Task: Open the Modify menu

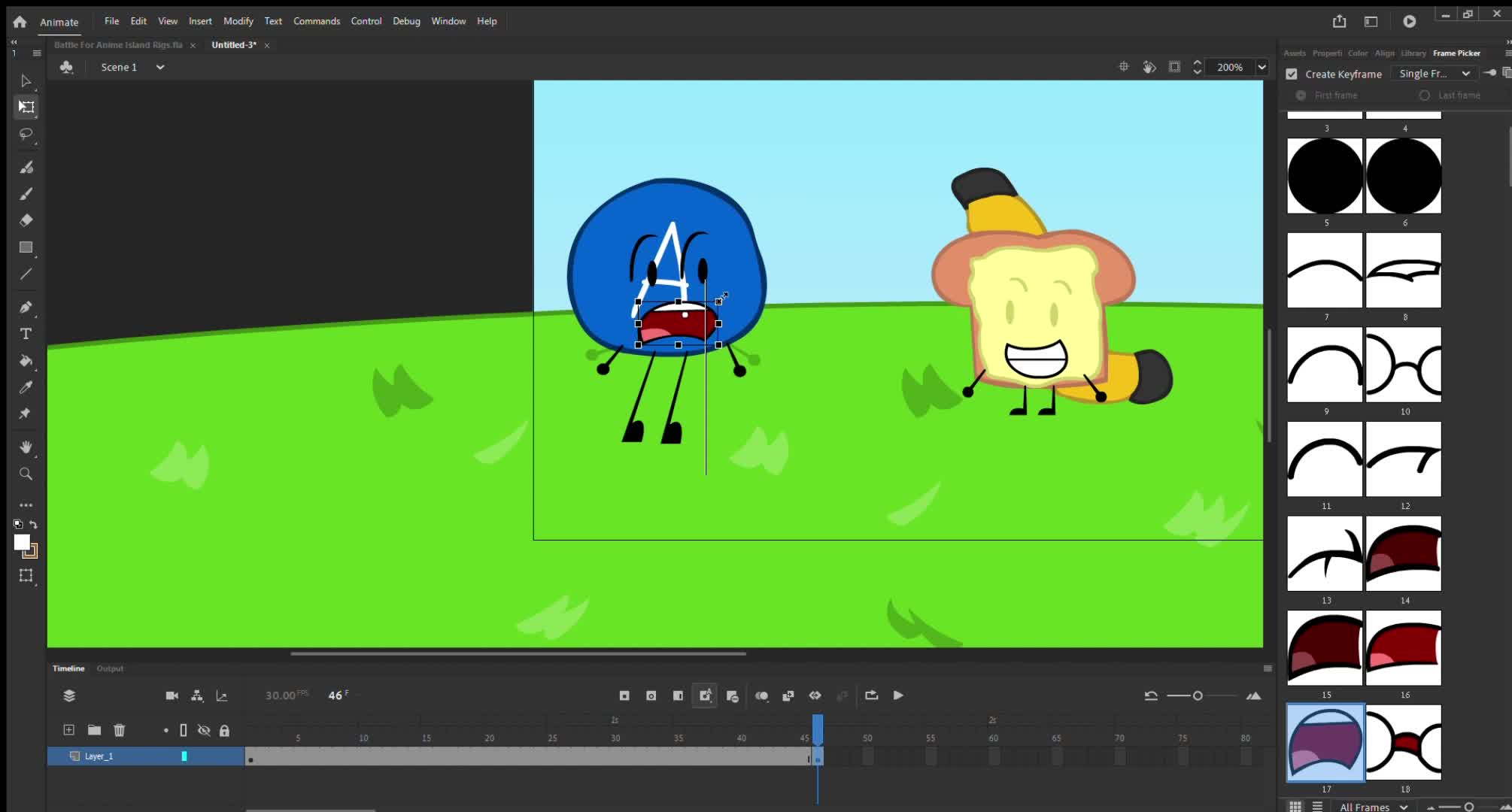Action: (x=238, y=21)
